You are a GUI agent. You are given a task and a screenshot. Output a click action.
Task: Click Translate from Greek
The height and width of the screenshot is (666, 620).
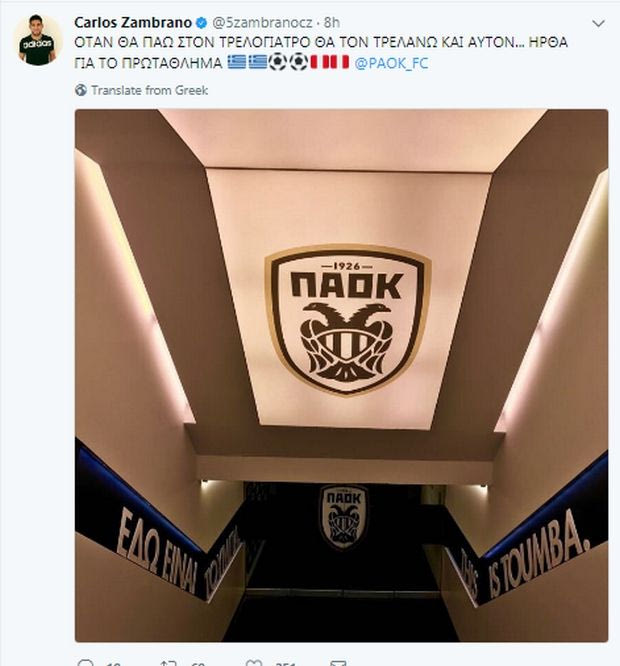point(149,90)
